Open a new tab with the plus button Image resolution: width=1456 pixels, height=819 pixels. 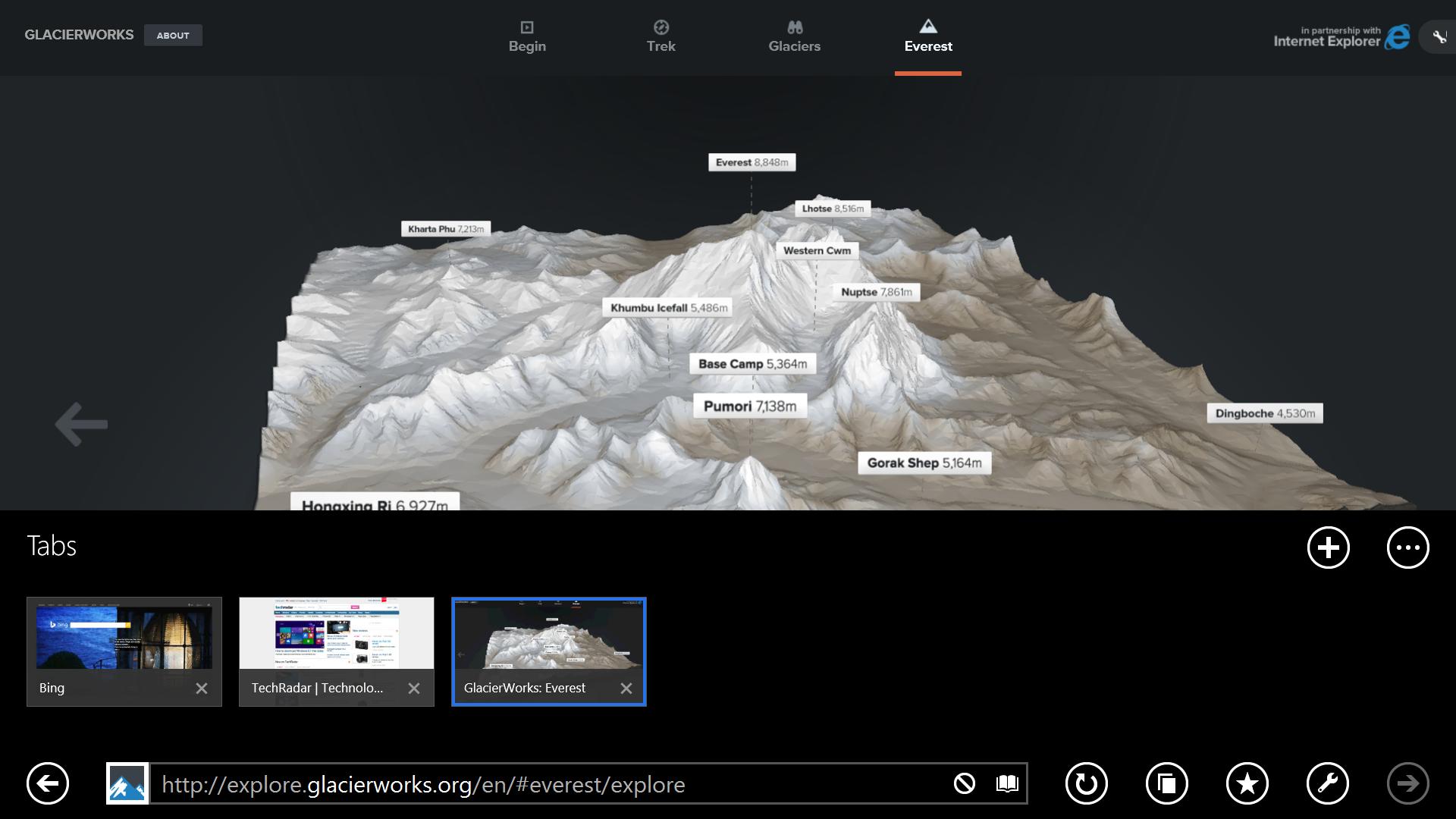click(1329, 548)
